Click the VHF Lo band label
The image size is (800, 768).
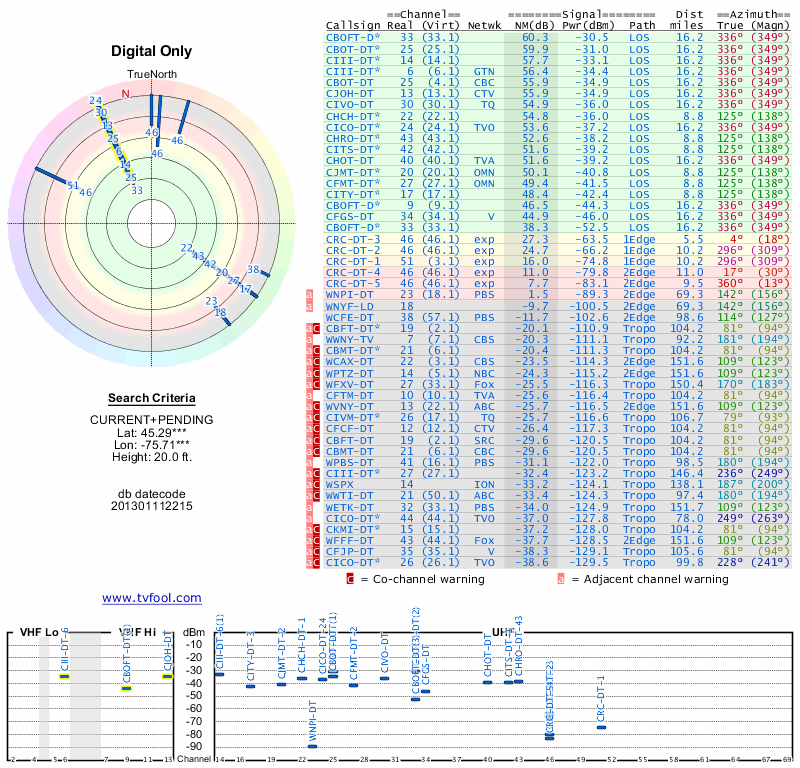click(39, 632)
